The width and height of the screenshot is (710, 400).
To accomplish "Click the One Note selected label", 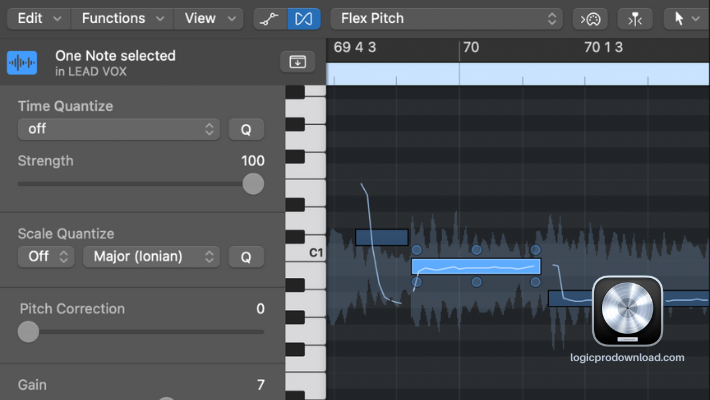I will [115, 56].
